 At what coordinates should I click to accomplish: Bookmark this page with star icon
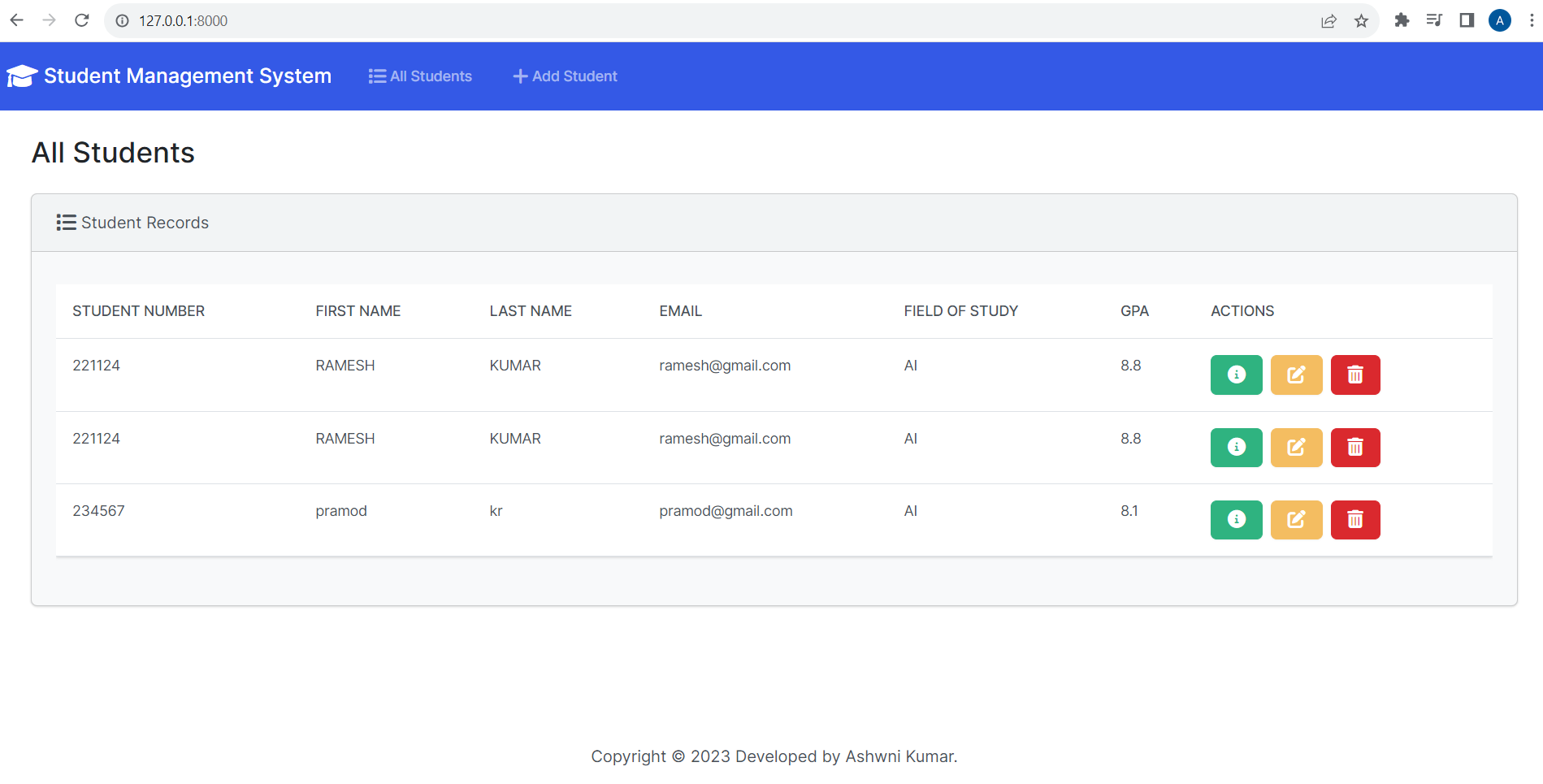pos(1362,21)
